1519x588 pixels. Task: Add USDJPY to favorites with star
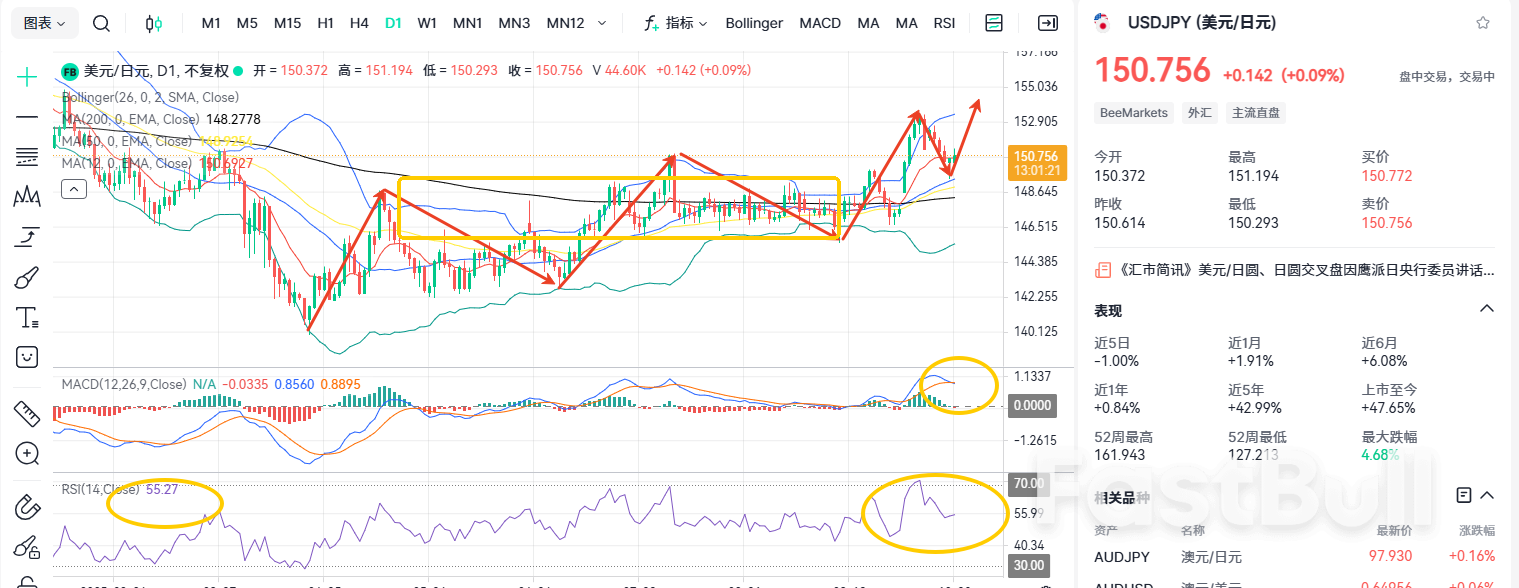1483,23
